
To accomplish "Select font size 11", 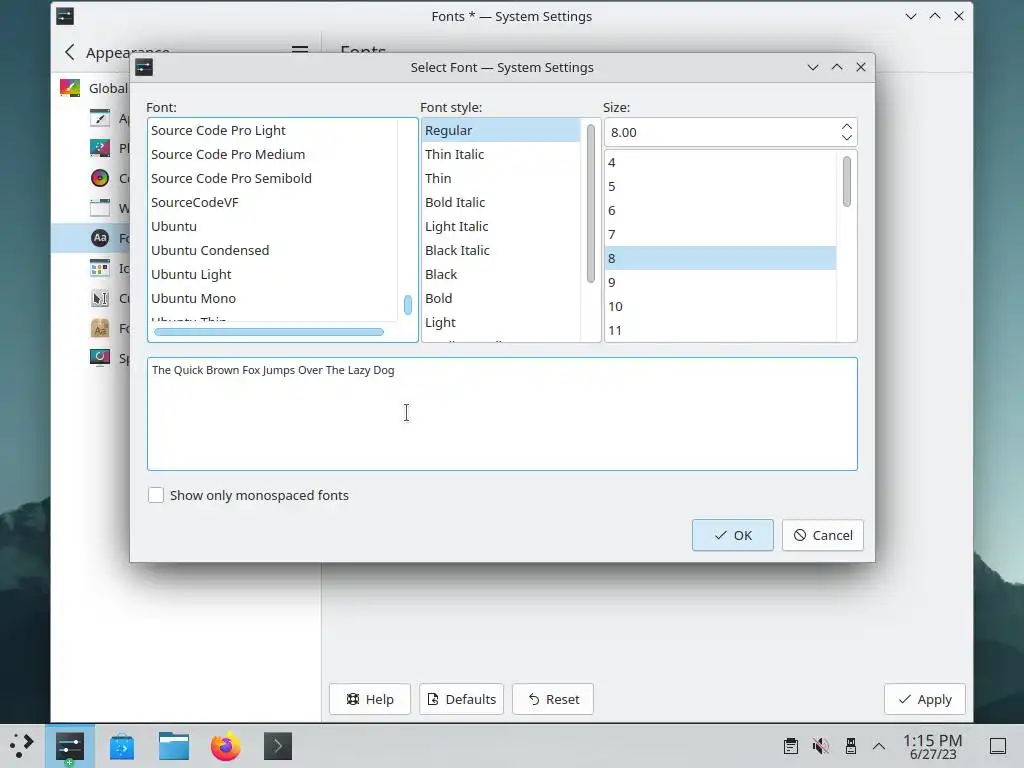I will point(721,330).
